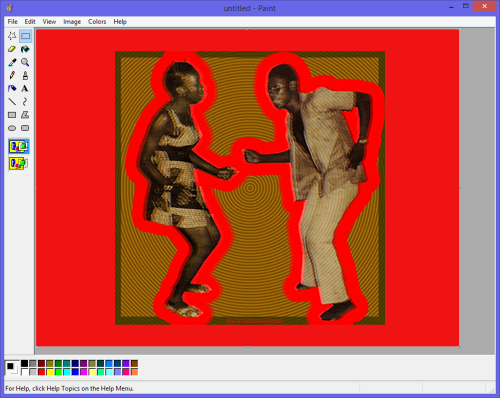Choose the rectangular Select tool
The image size is (500, 398).
(25, 36)
